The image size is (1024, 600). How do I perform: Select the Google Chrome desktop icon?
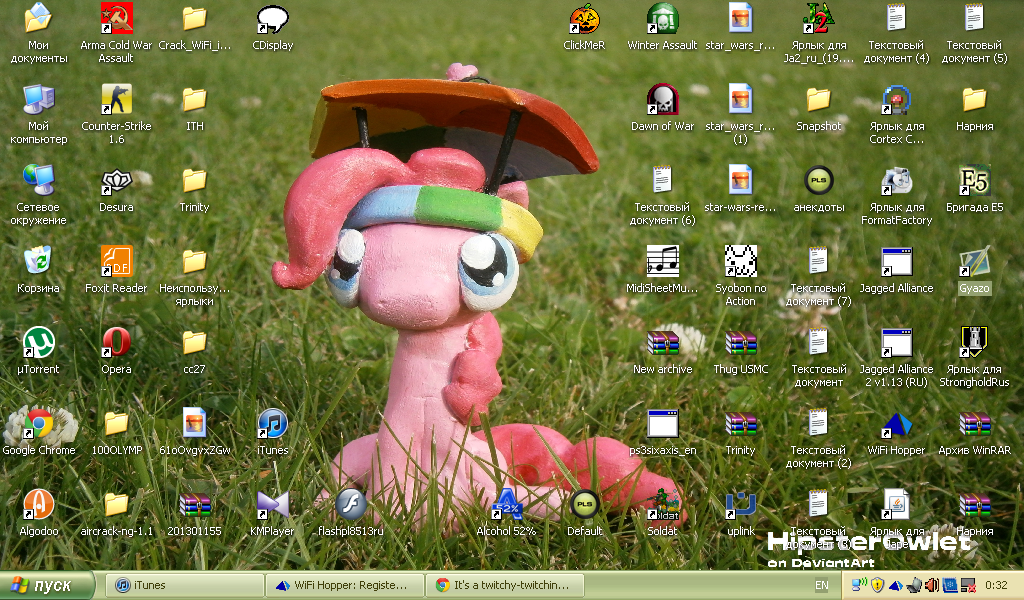pyautogui.click(x=39, y=423)
